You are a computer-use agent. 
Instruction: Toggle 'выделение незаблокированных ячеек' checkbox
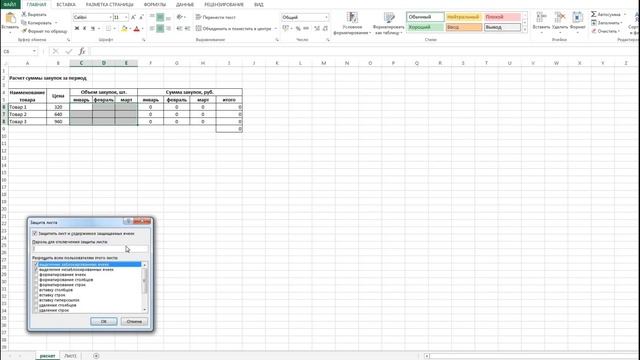(36, 269)
